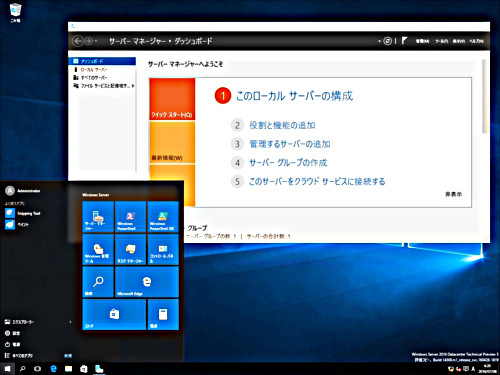The height and width of the screenshot is (375, 500).
Task: Expand the エクスプローラー jump list arrow
Action: (x=70, y=322)
